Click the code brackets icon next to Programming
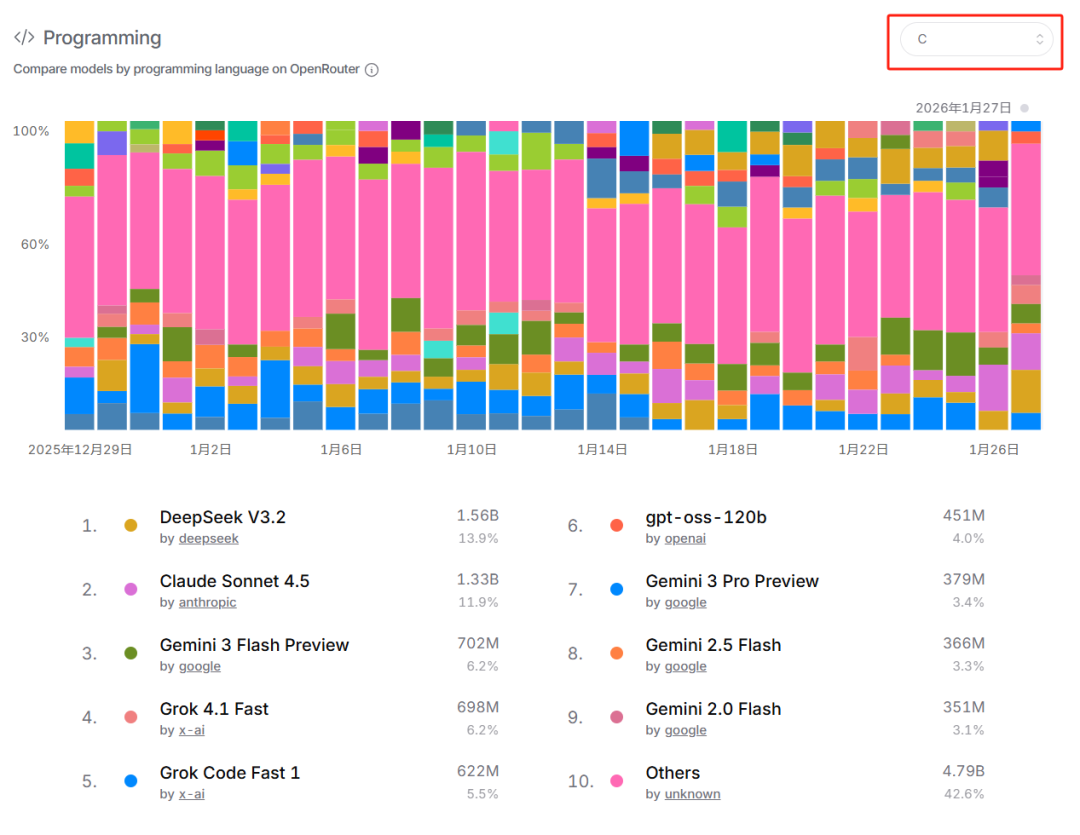1080x835 pixels. (24, 37)
